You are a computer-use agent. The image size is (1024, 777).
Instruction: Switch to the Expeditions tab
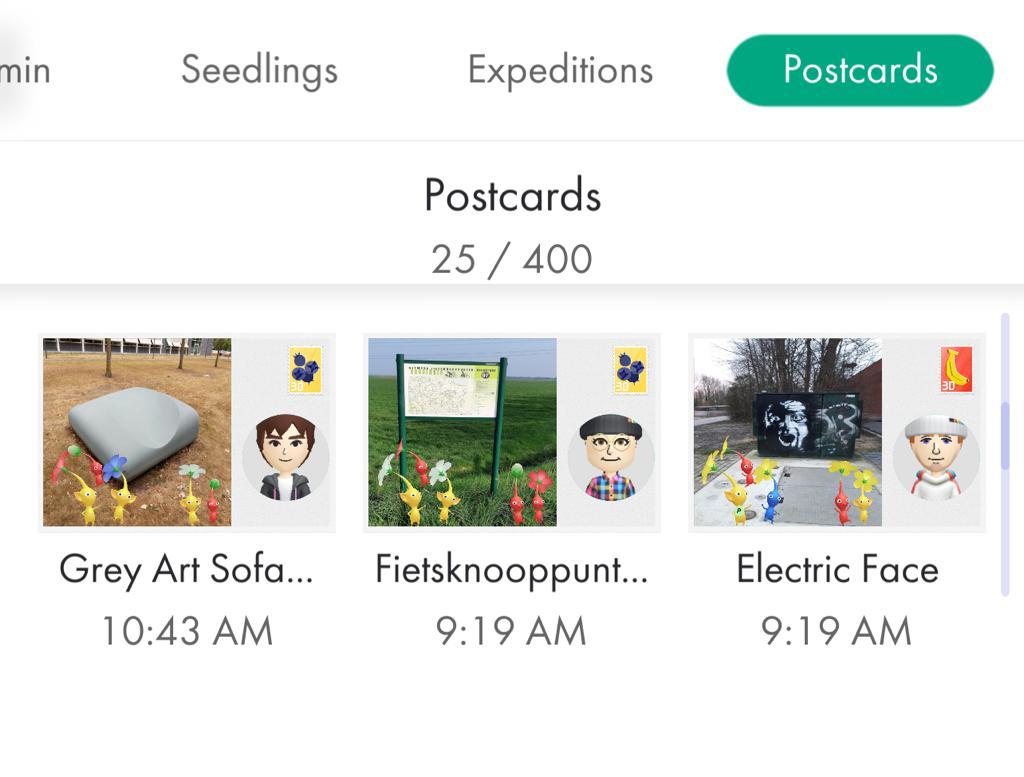tap(559, 69)
